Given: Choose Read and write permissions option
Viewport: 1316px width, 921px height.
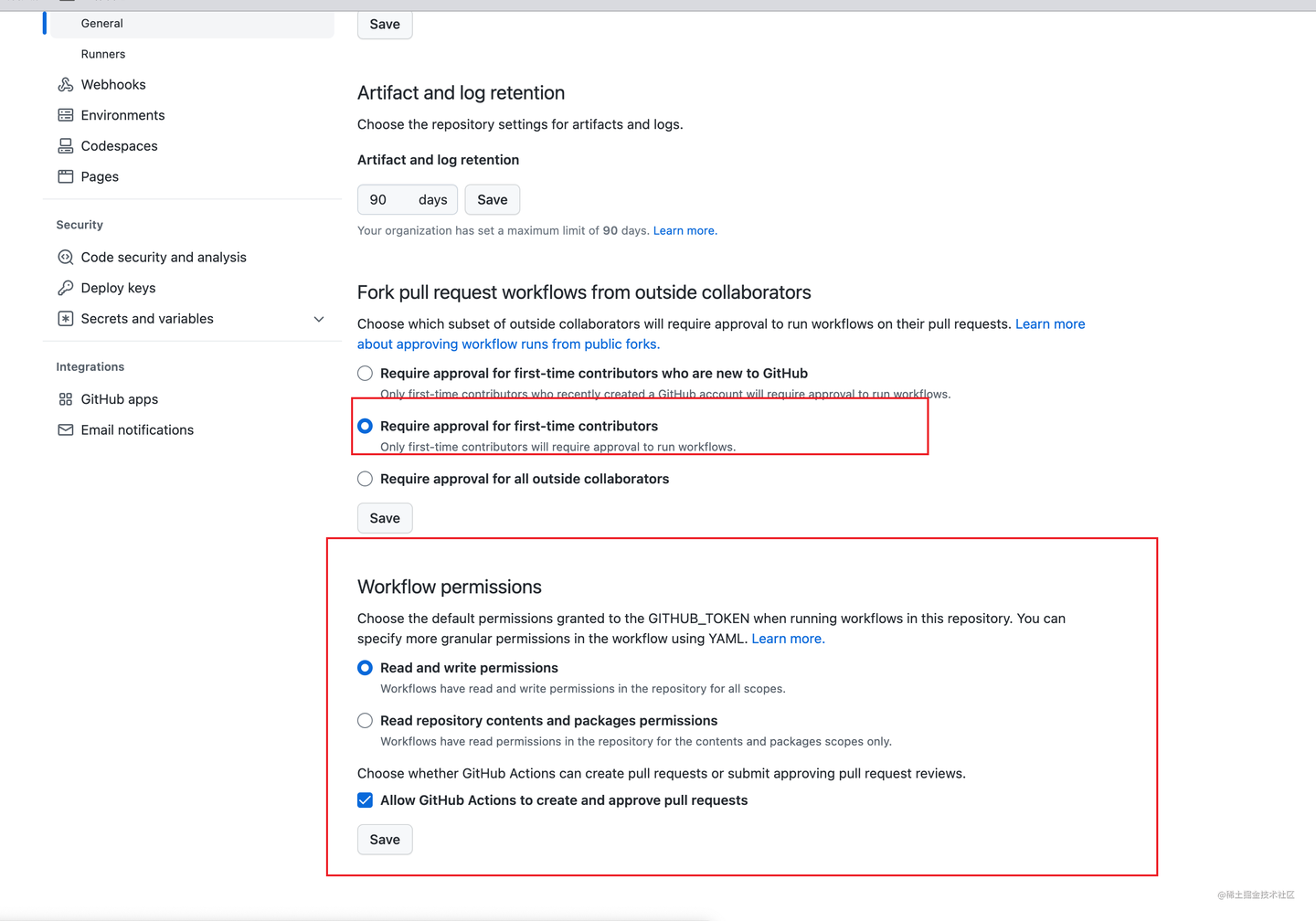Looking at the screenshot, I should [x=365, y=668].
